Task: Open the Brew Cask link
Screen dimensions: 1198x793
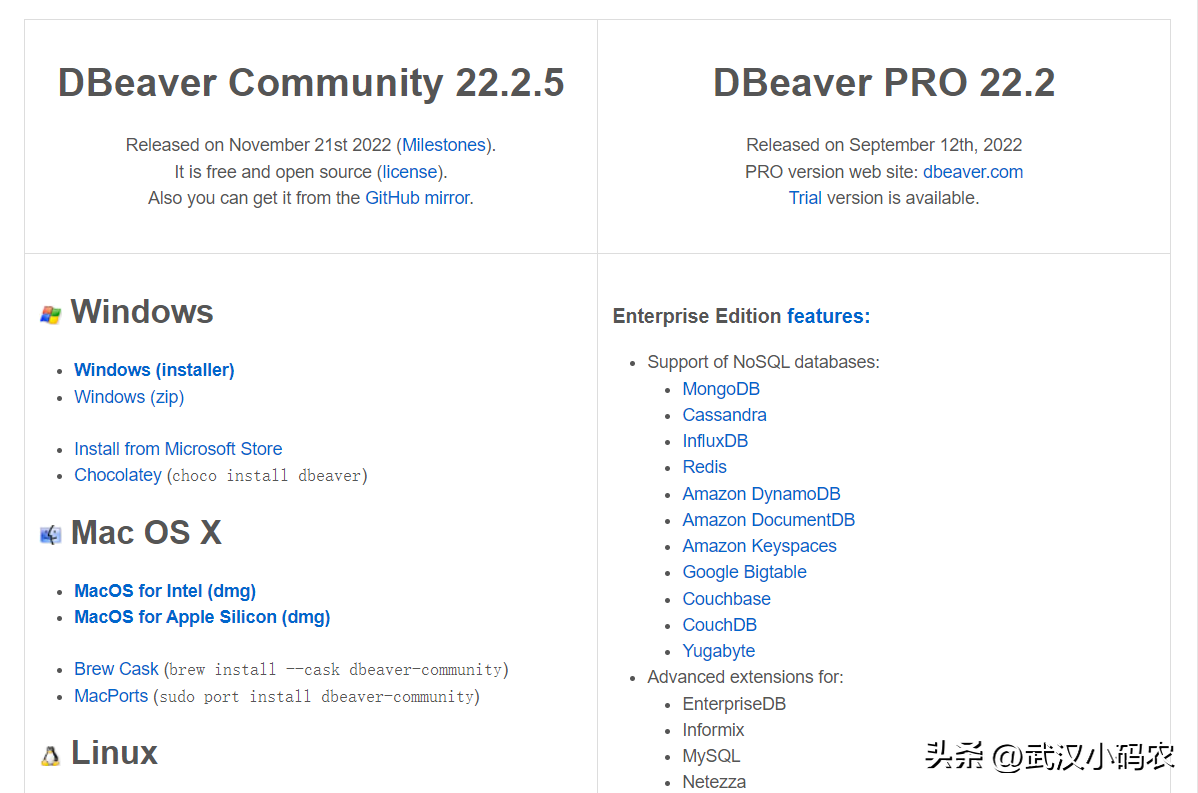Action: pos(116,668)
